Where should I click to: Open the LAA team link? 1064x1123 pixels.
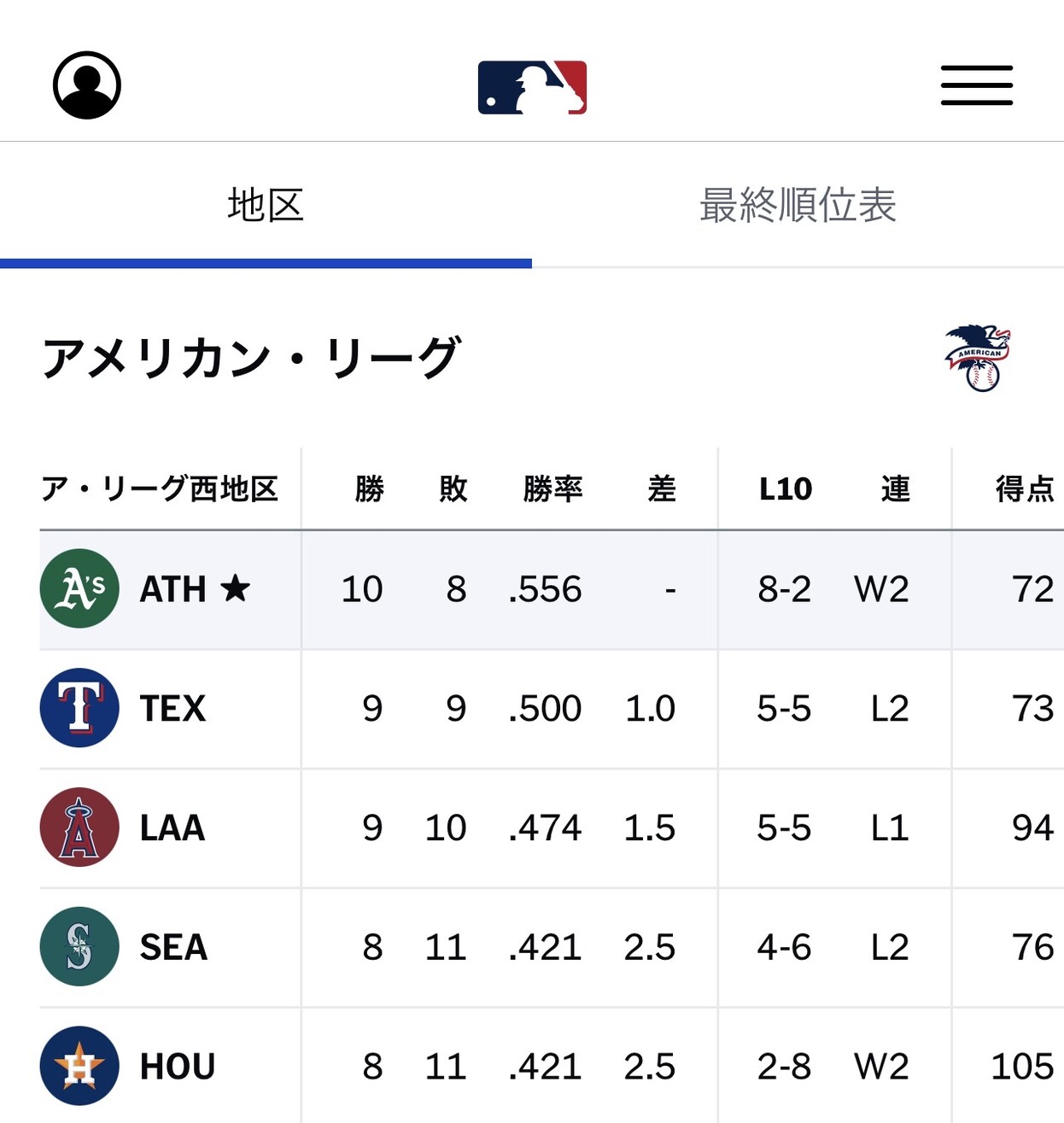coord(172,828)
